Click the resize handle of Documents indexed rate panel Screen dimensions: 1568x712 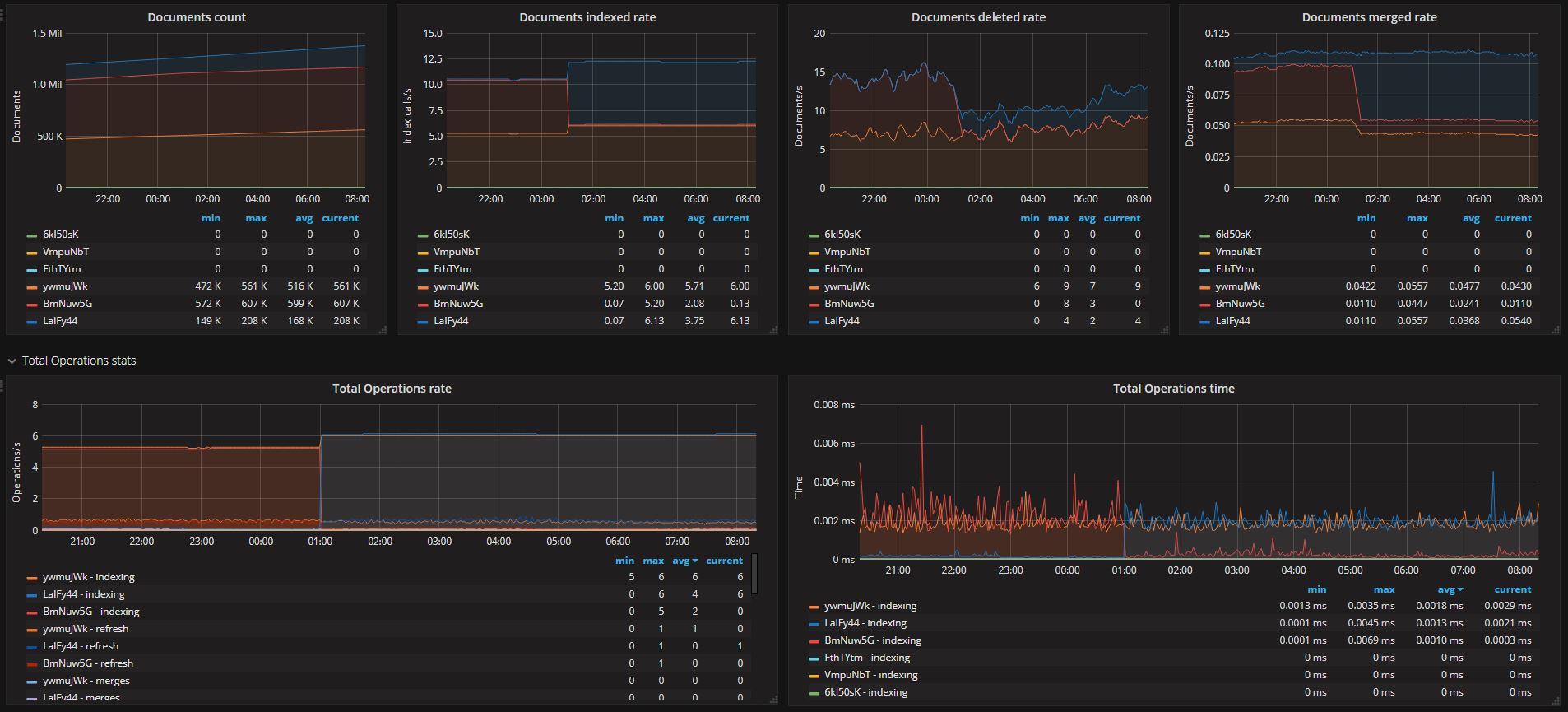(x=773, y=330)
